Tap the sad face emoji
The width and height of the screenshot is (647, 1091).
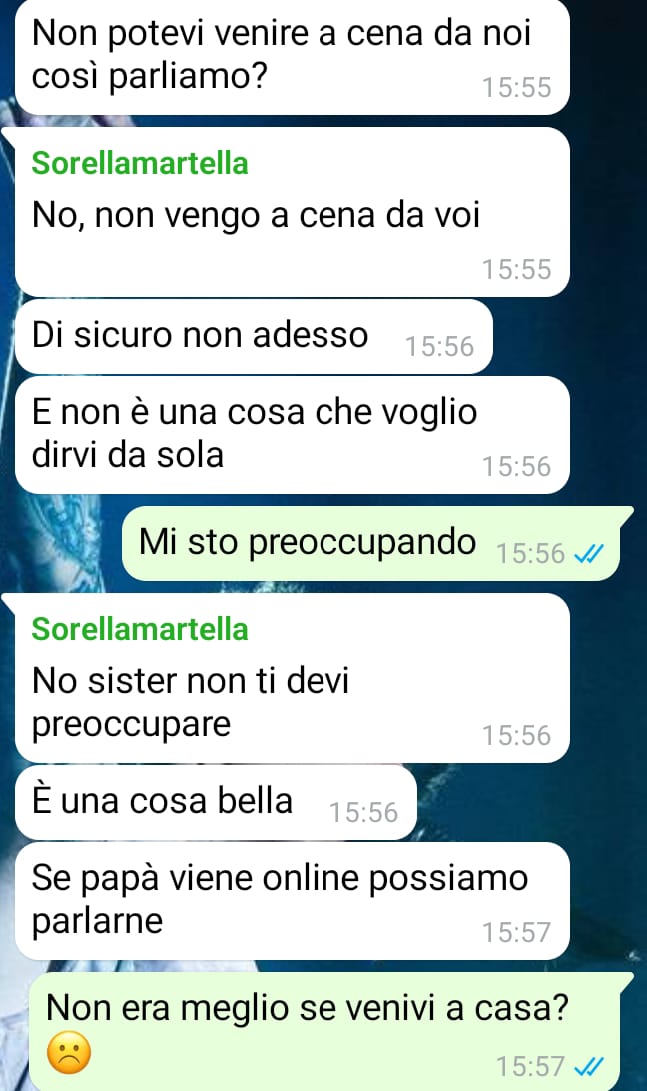click(x=69, y=1052)
